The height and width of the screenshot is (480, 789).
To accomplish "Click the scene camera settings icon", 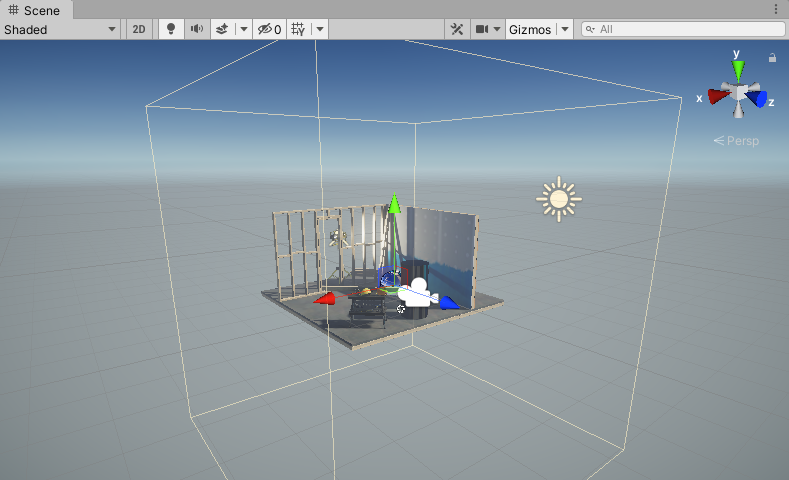I will coord(482,30).
